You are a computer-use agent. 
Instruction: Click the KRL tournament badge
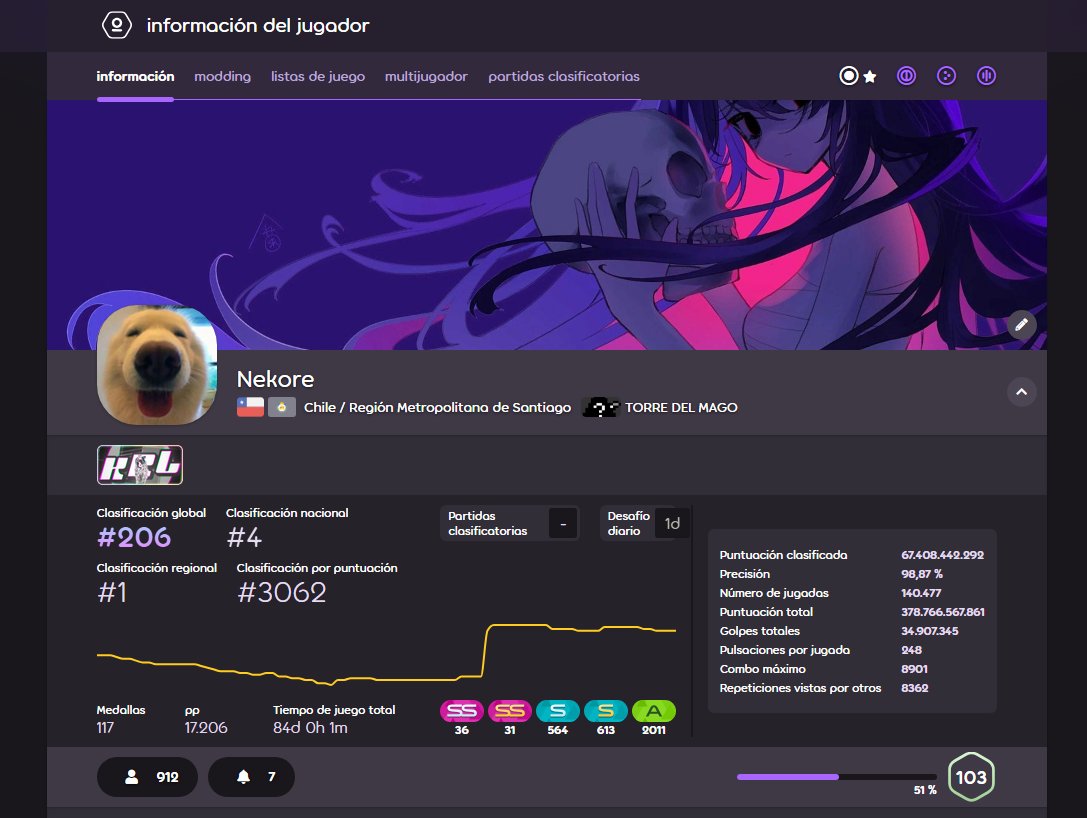(x=140, y=464)
